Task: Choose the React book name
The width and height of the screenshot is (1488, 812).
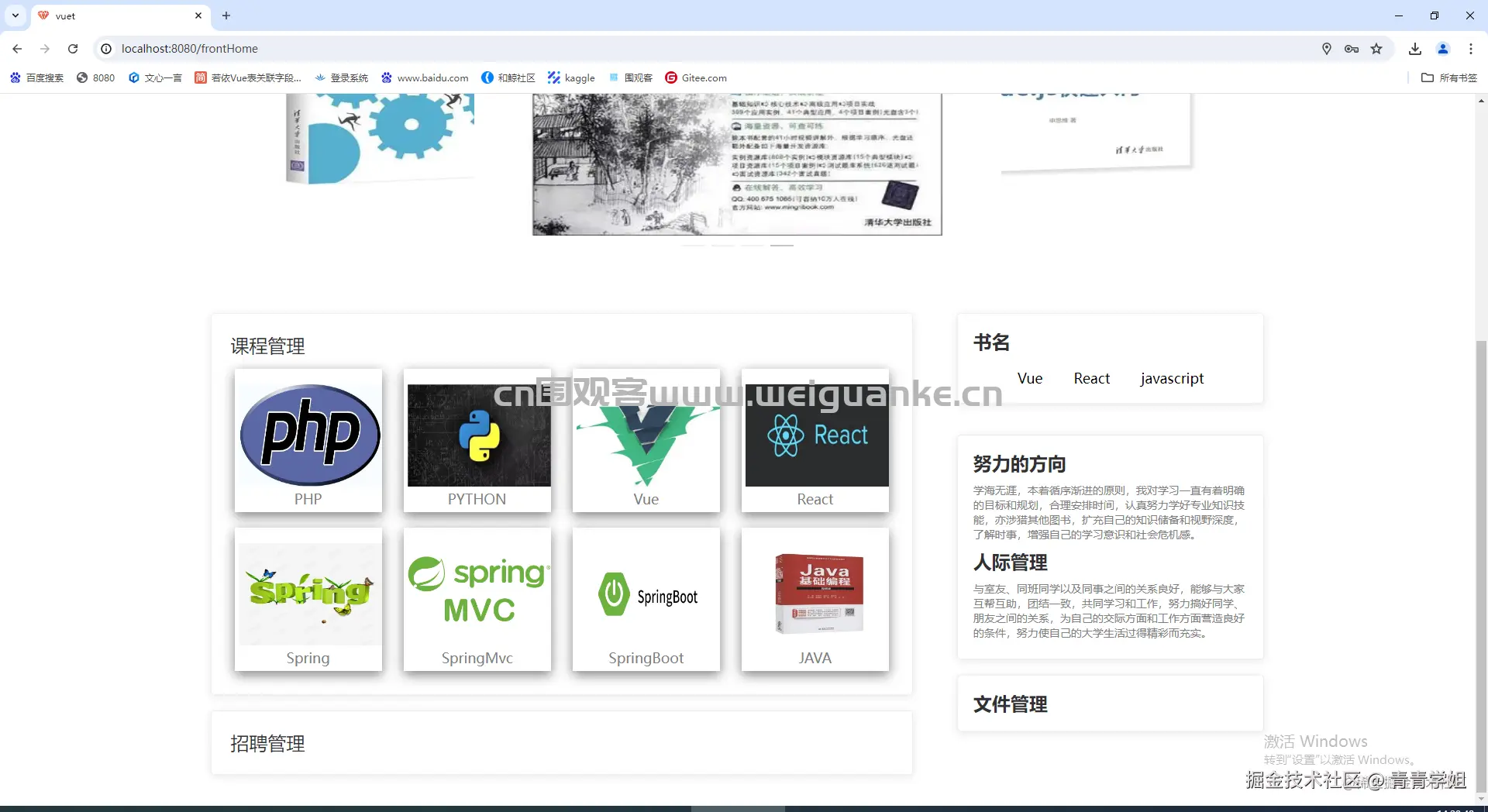Action: 1091,378
